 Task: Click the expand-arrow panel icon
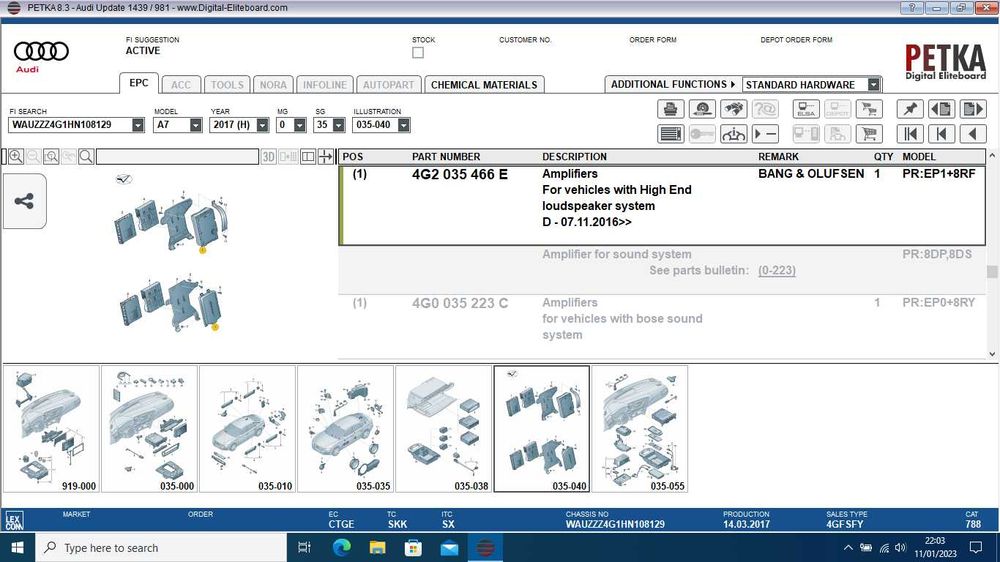[x=325, y=156]
